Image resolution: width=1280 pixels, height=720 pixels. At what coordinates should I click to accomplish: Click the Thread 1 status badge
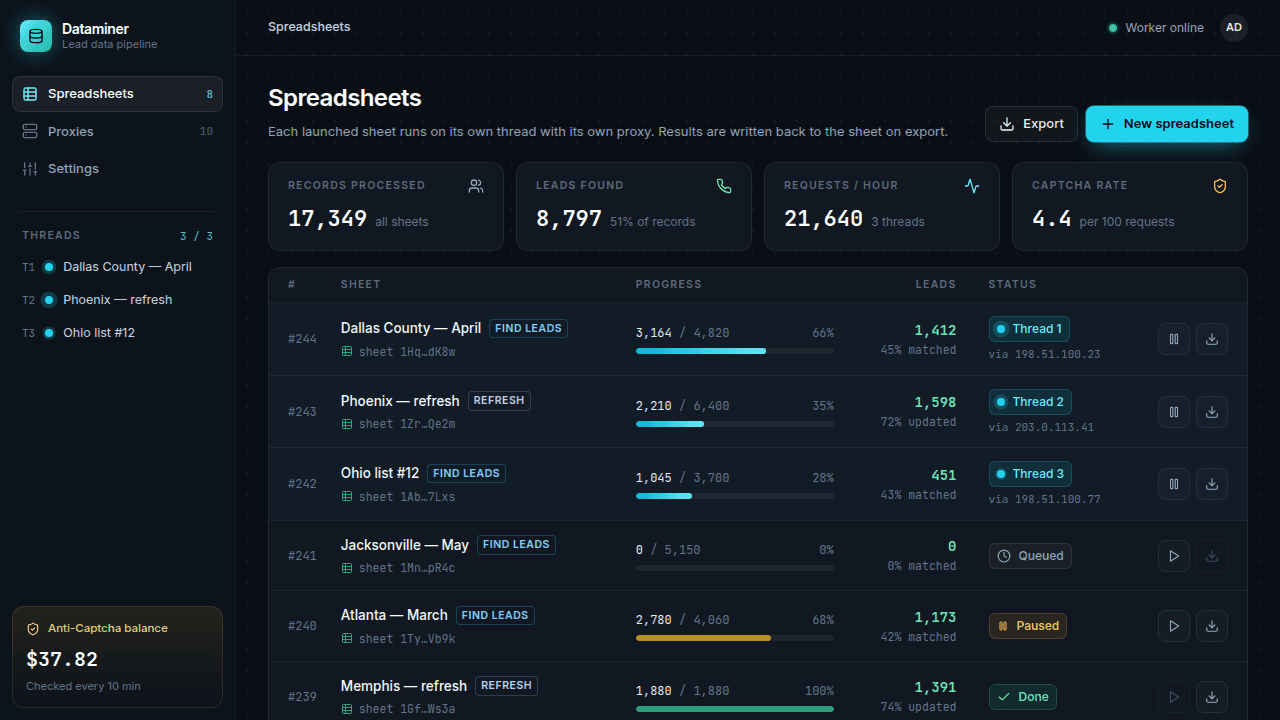coord(1030,329)
